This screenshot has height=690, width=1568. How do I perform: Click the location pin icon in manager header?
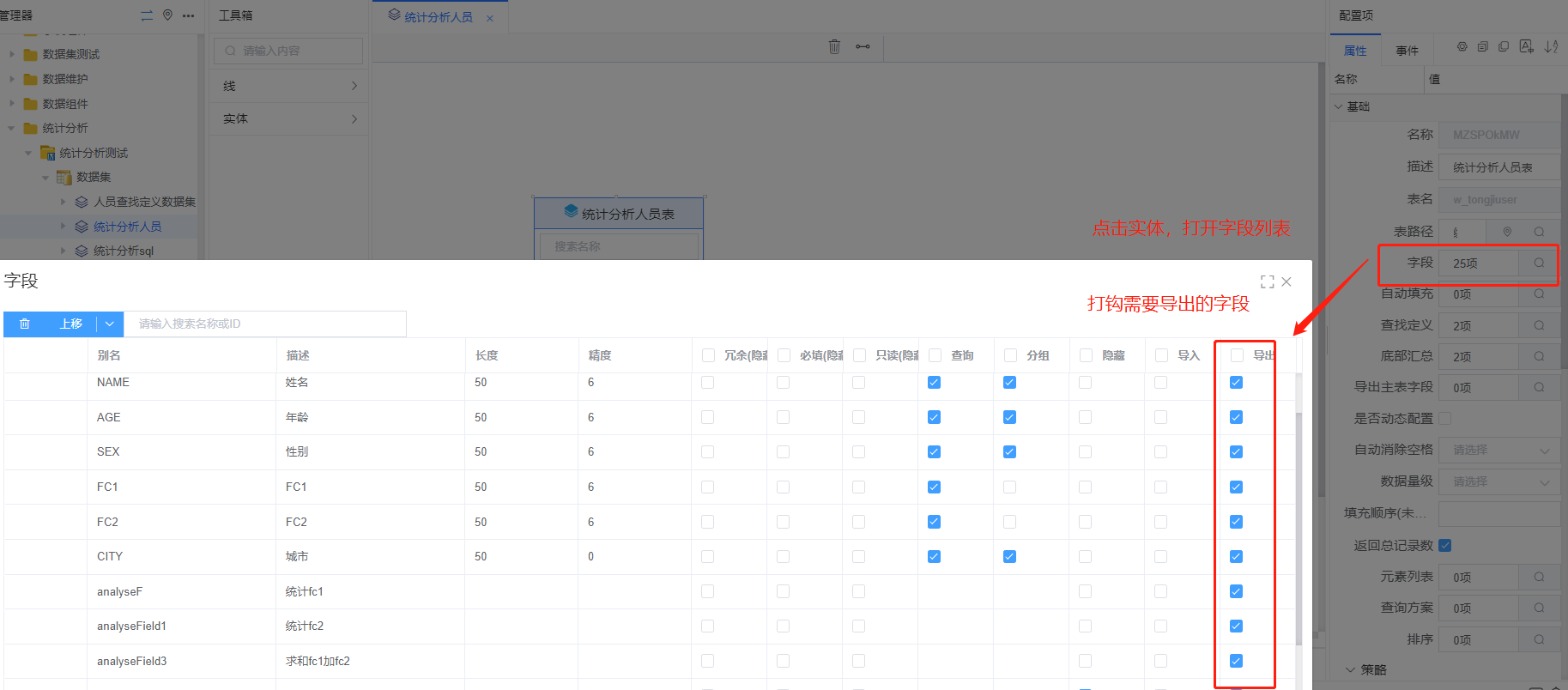[x=167, y=15]
